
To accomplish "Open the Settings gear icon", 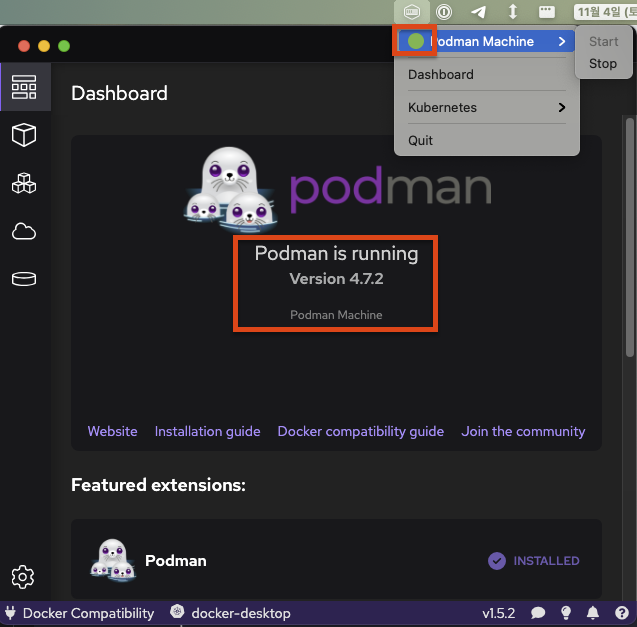I will [23, 577].
